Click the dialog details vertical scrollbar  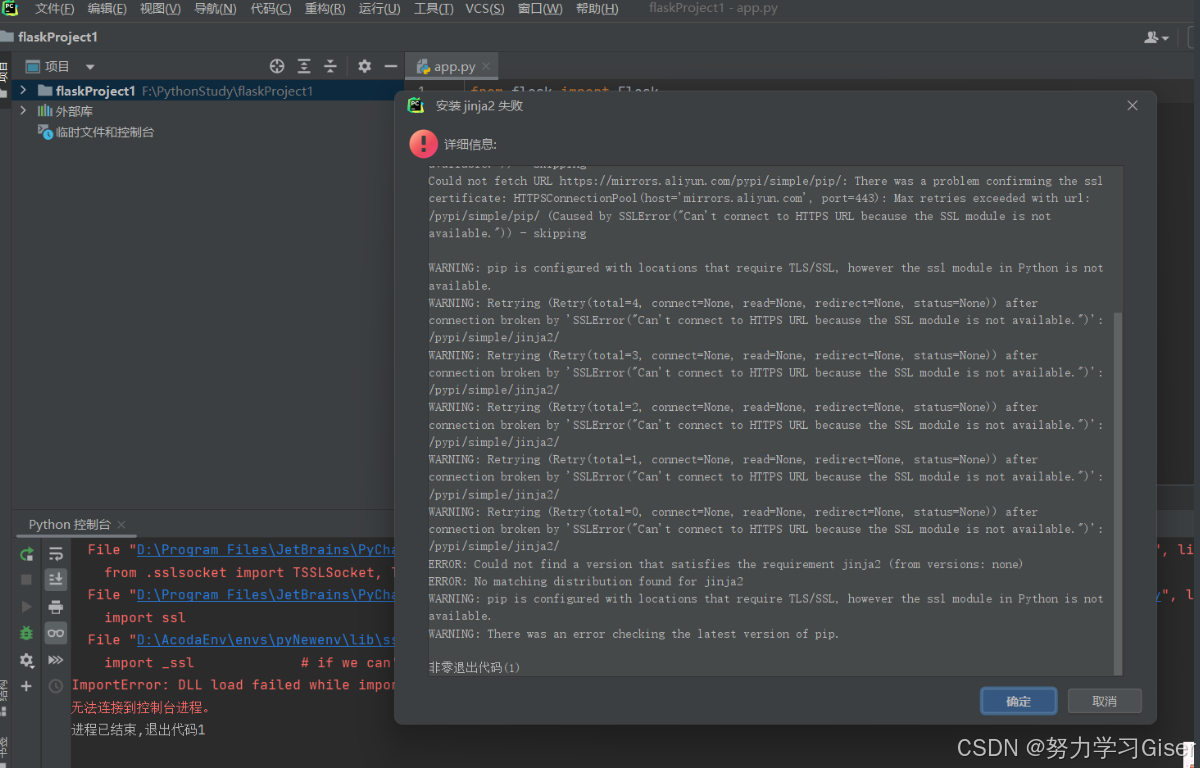click(1118, 492)
